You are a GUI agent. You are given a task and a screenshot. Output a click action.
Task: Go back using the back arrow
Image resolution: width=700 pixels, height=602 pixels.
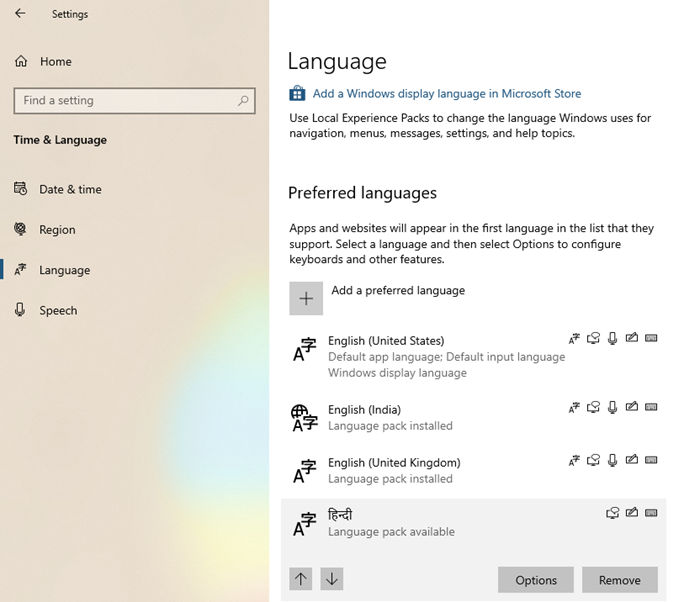[20, 13]
